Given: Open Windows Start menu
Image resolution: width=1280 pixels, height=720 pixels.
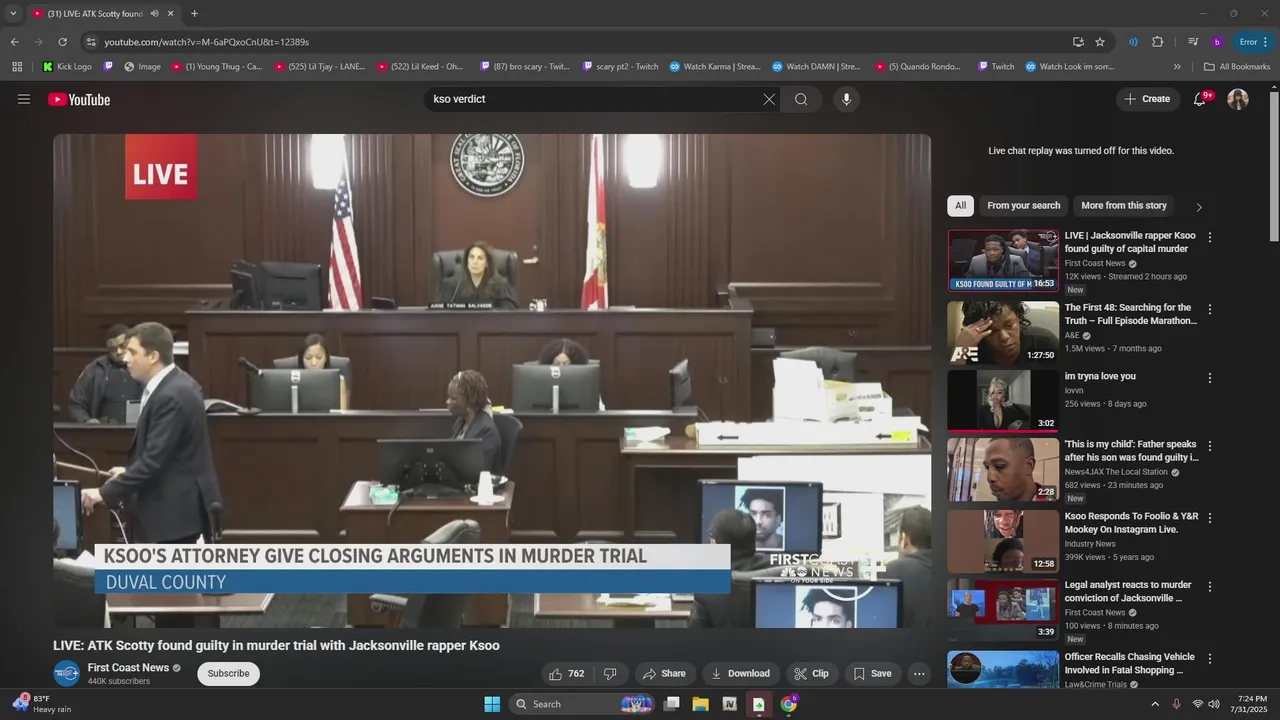Looking at the screenshot, I should 492,704.
